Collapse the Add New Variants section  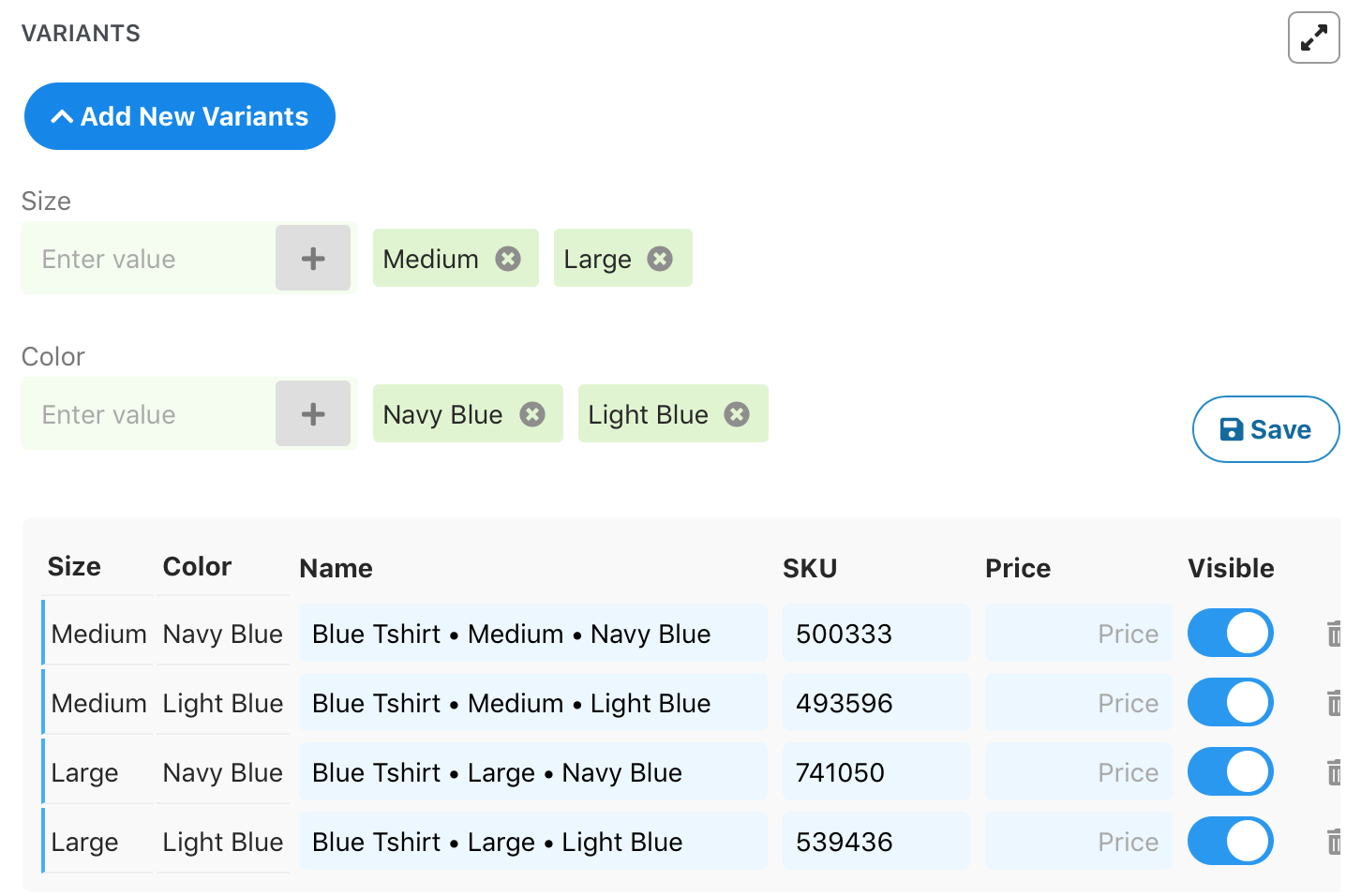coord(180,116)
